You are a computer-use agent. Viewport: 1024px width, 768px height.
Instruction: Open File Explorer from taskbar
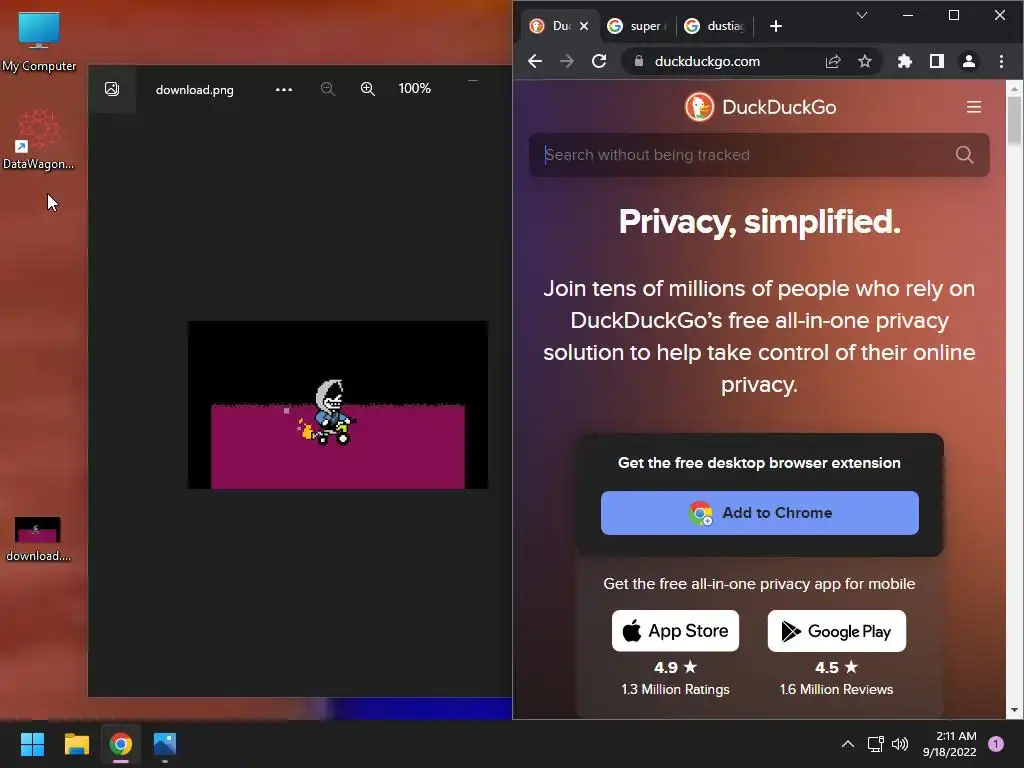pos(76,744)
